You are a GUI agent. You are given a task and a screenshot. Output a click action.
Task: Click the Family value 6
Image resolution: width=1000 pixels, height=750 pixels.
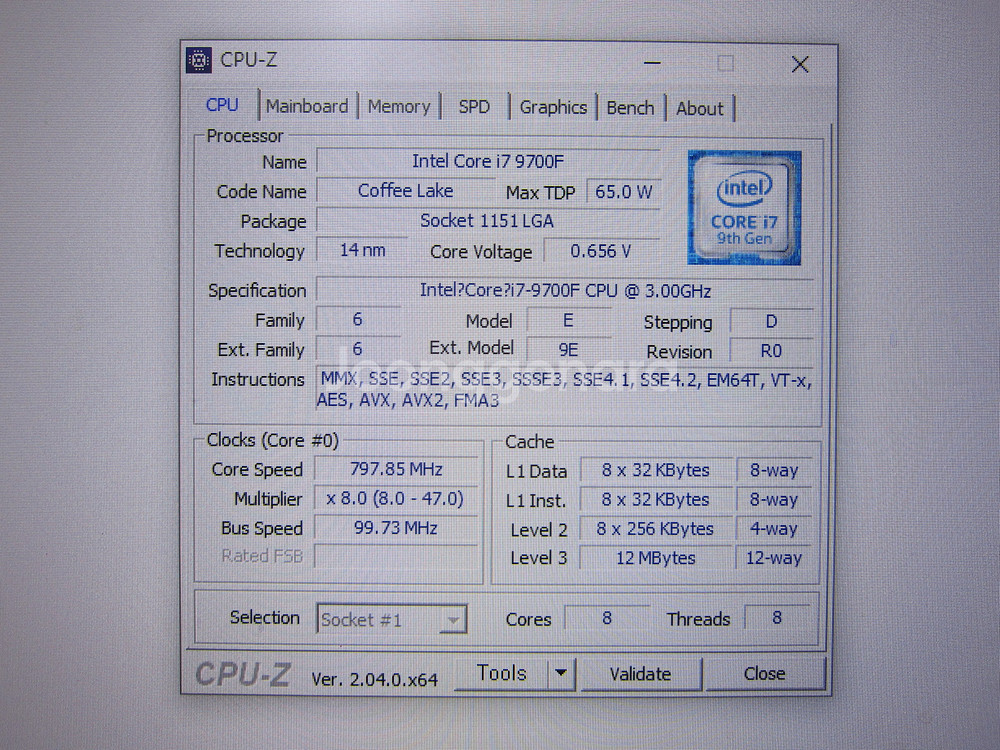(x=358, y=320)
